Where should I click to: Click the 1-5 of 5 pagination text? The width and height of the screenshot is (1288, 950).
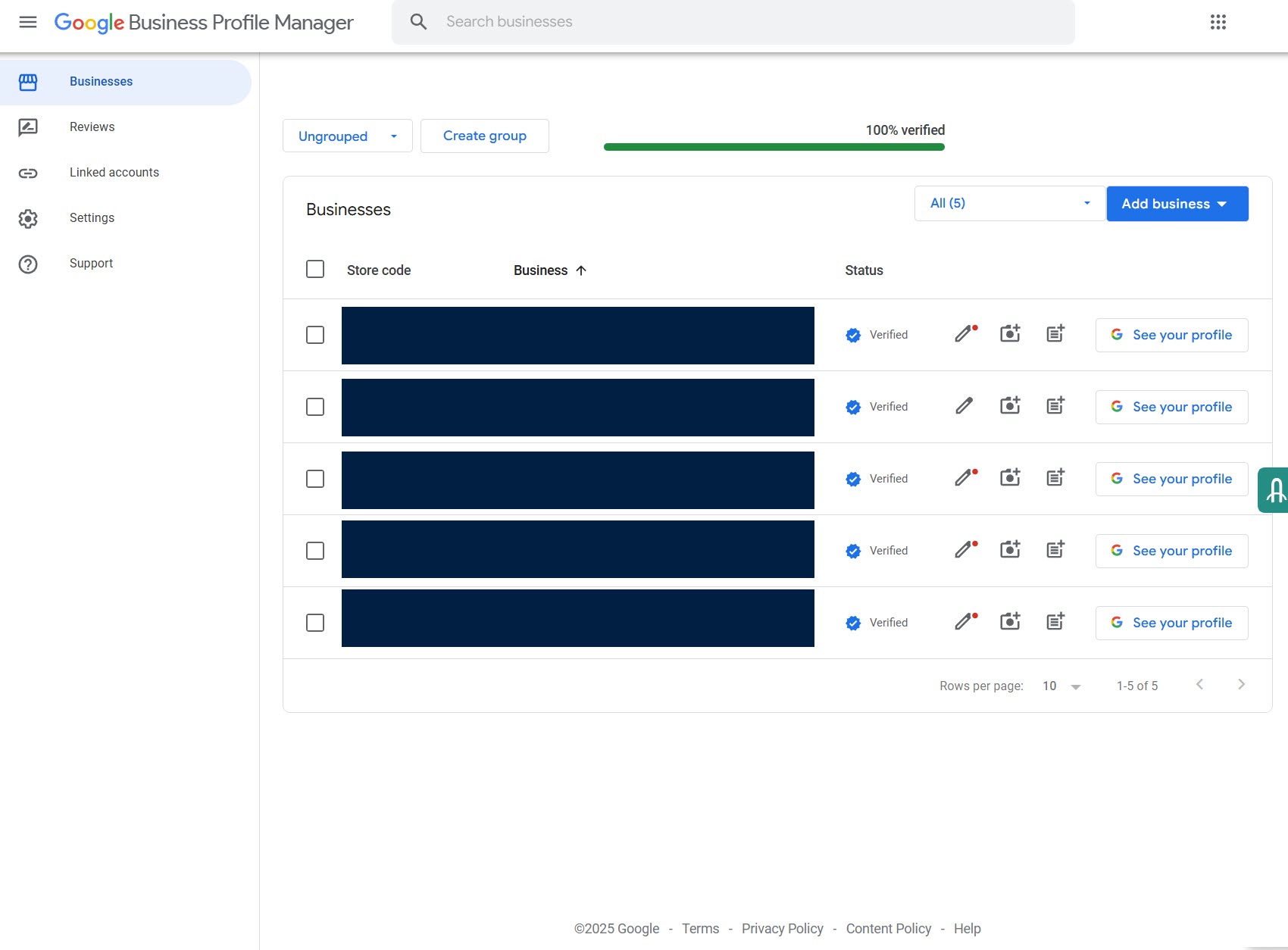(1137, 686)
